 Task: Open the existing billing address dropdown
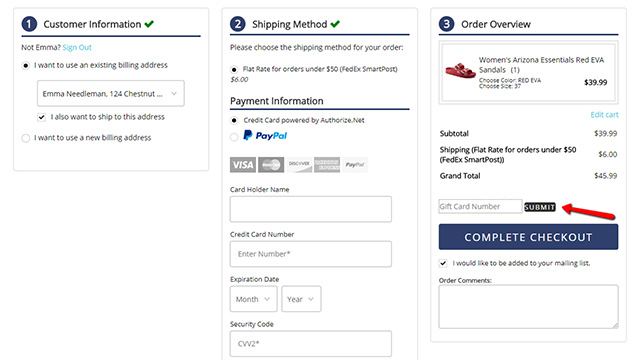coord(111,93)
